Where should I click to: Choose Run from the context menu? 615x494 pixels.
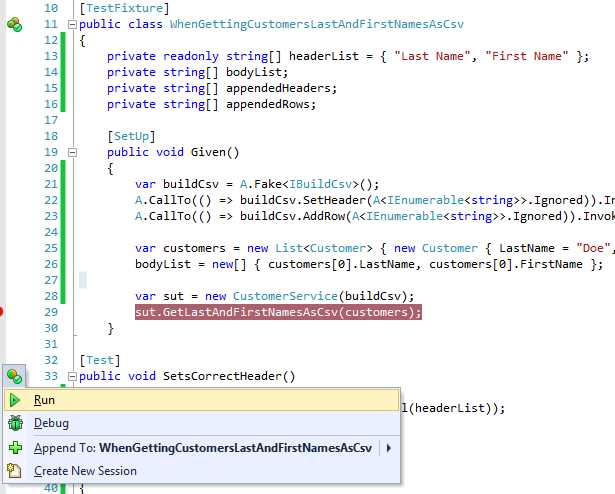click(202, 400)
